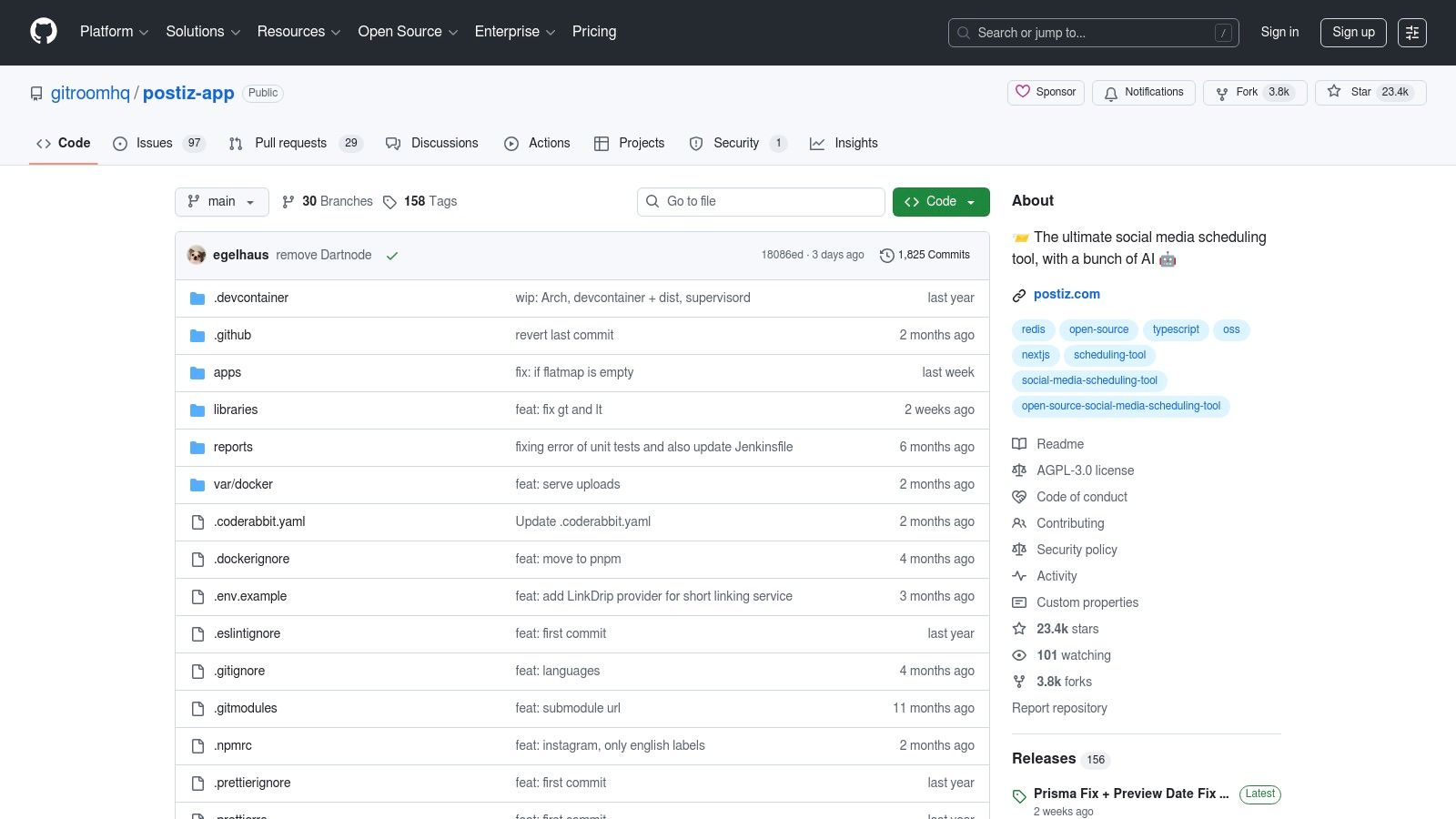The width and height of the screenshot is (1456, 819).
Task: Expand the Platform menu
Action: (x=114, y=32)
